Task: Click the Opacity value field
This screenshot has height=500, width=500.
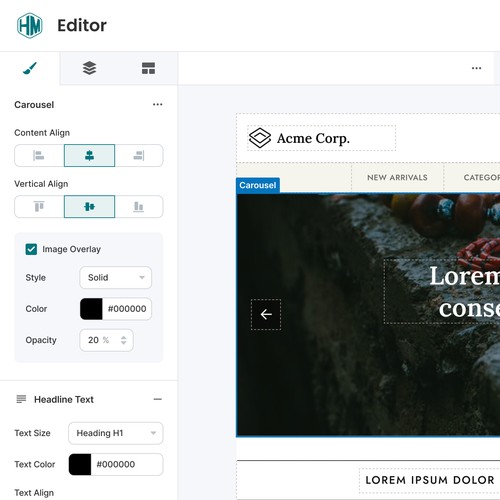Action: (x=106, y=340)
